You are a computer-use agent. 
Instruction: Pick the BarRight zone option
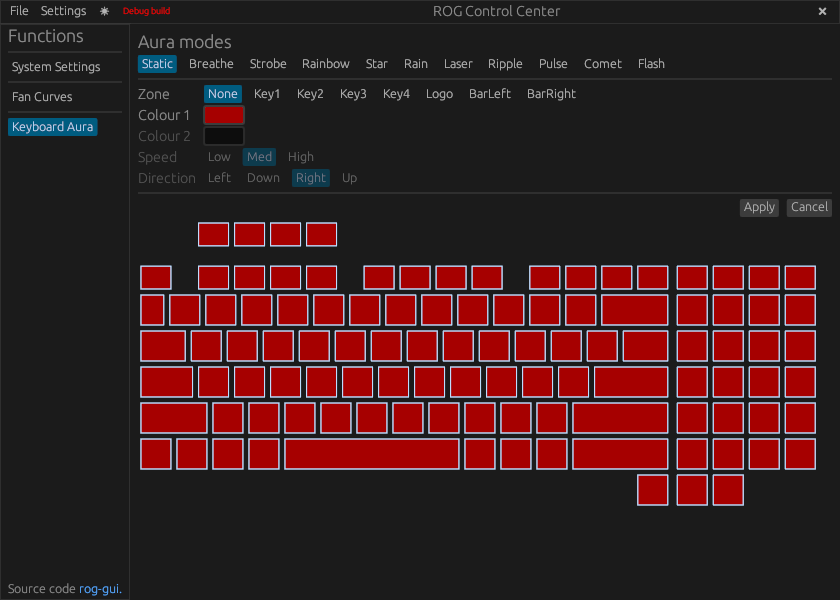click(x=551, y=94)
